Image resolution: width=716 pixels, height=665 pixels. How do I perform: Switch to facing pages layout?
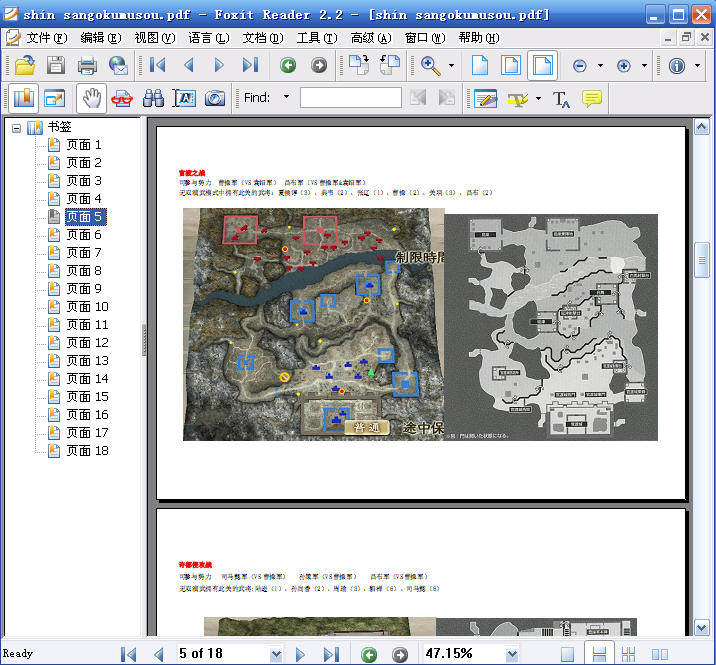coord(660,654)
